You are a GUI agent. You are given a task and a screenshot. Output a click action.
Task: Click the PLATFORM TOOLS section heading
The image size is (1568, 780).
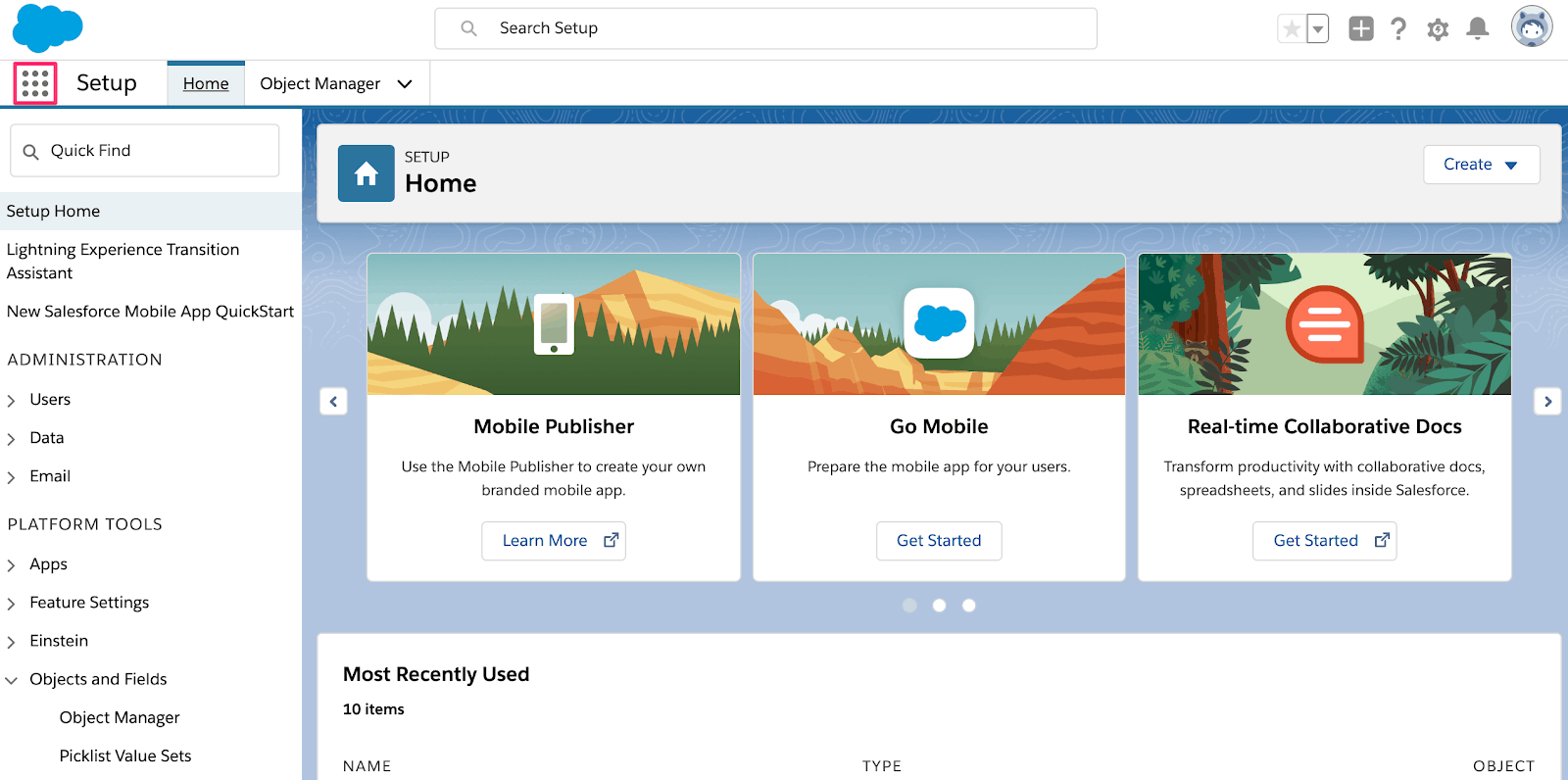(x=85, y=524)
